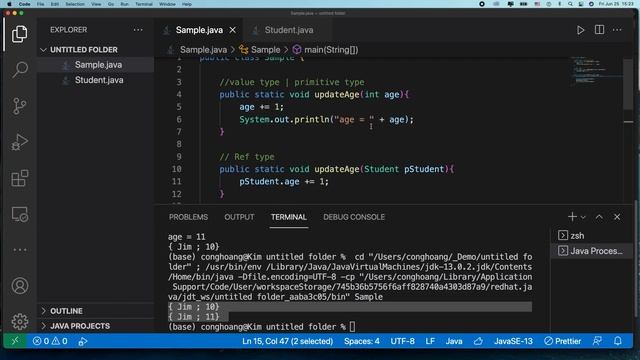Change indentation via Spaces: 4
Screen dimensions: 640x360
point(362,341)
